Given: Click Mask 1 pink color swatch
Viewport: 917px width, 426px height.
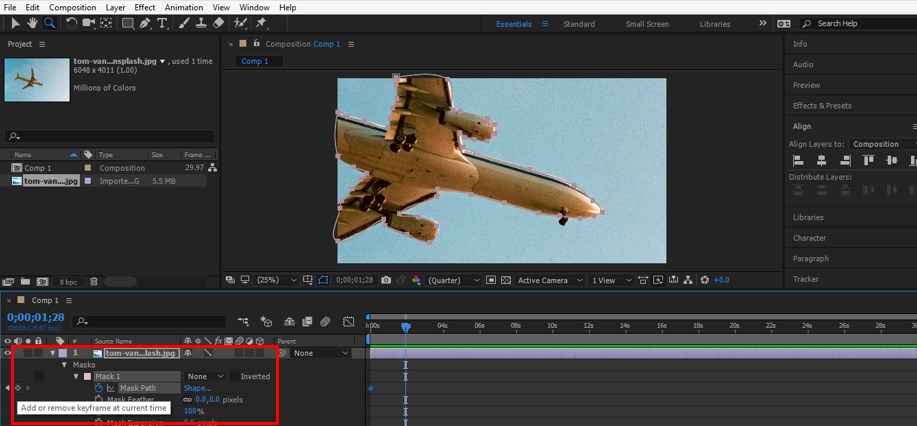Looking at the screenshot, I should 88,376.
